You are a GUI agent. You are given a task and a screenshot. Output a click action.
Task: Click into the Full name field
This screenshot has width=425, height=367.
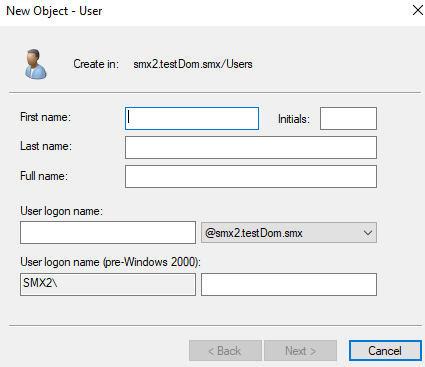[x=251, y=176]
